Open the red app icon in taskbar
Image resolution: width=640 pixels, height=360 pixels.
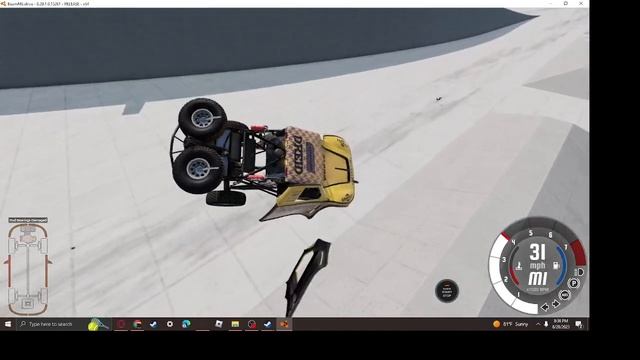tap(121, 324)
